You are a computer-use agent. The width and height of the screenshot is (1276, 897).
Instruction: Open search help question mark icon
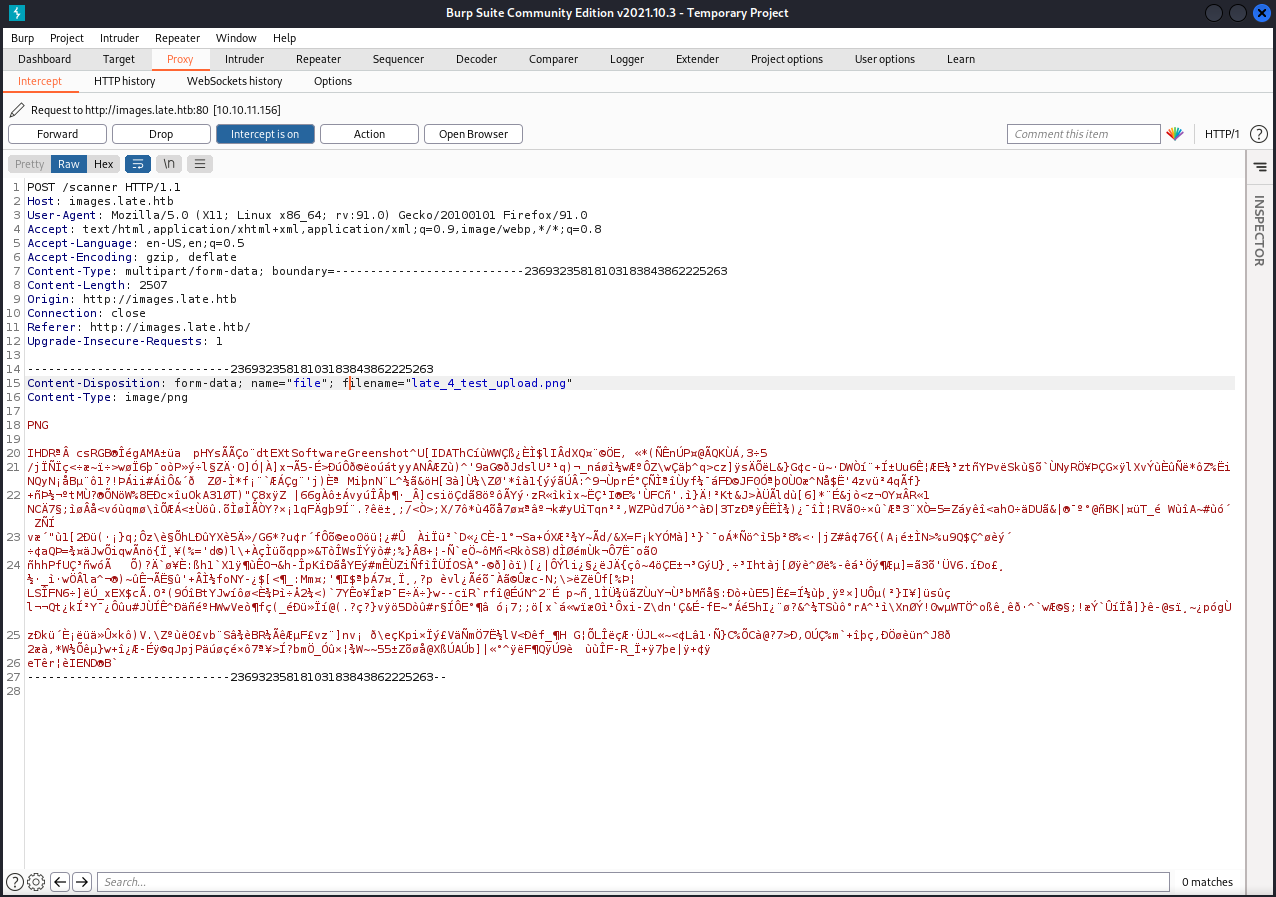14,881
